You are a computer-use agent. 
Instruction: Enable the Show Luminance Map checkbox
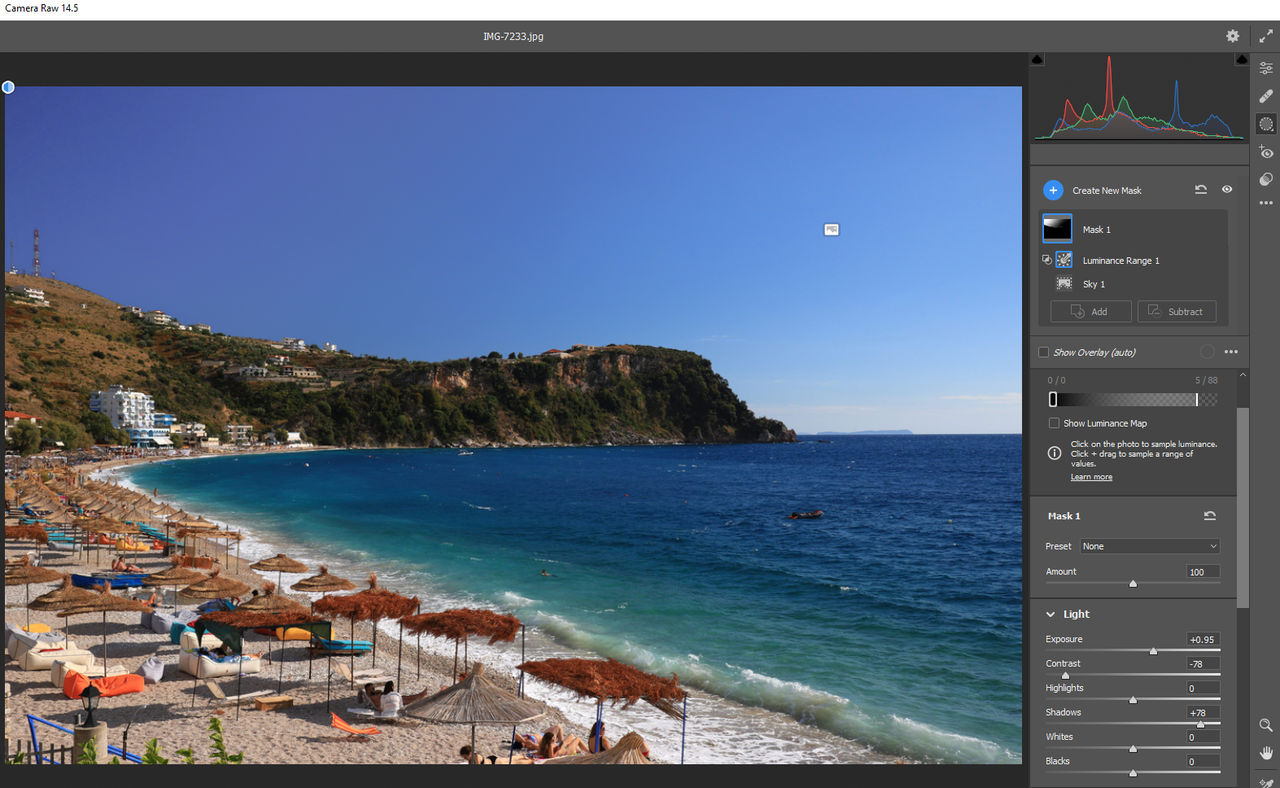[1054, 423]
